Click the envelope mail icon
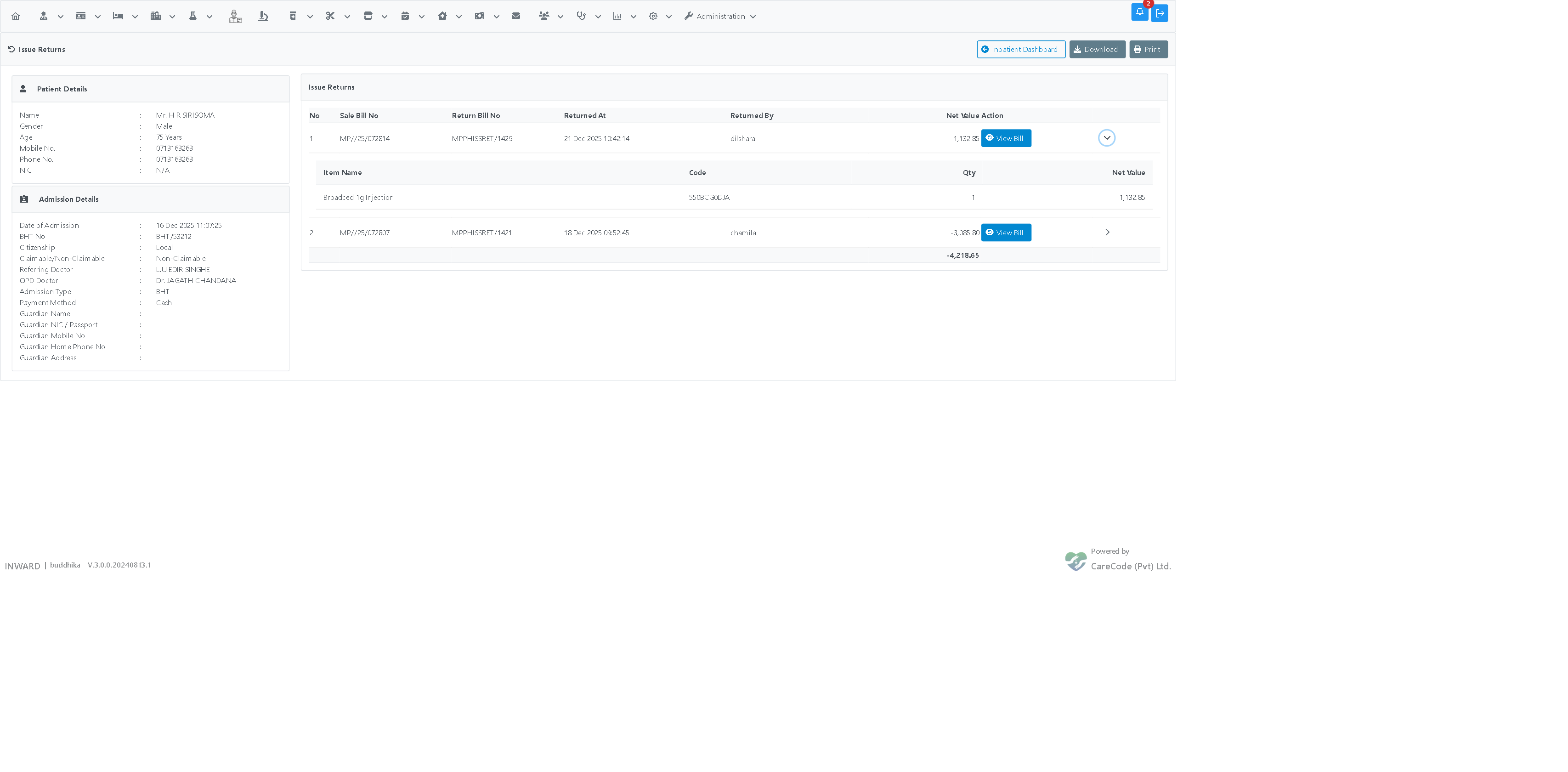This screenshot has height=772, width=1568. [516, 17]
